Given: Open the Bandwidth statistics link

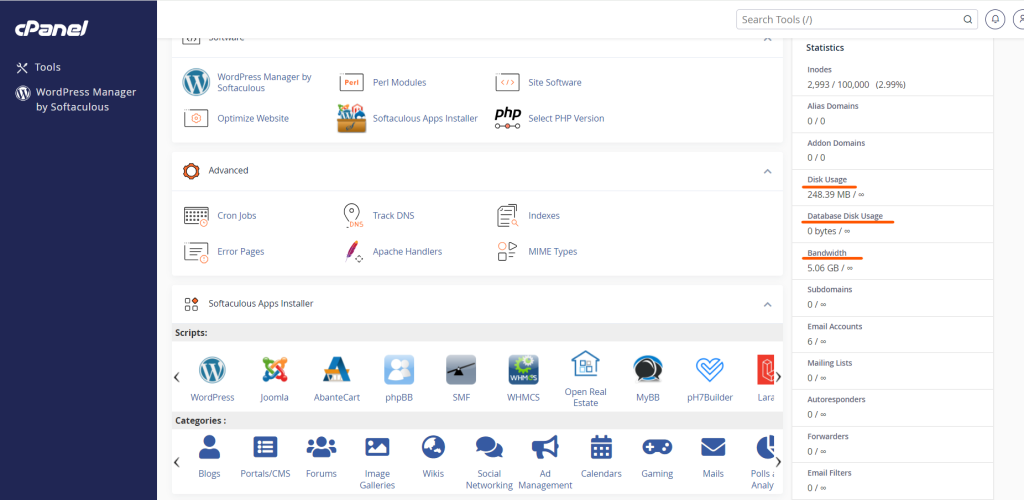Looking at the screenshot, I should pyautogui.click(x=827, y=253).
